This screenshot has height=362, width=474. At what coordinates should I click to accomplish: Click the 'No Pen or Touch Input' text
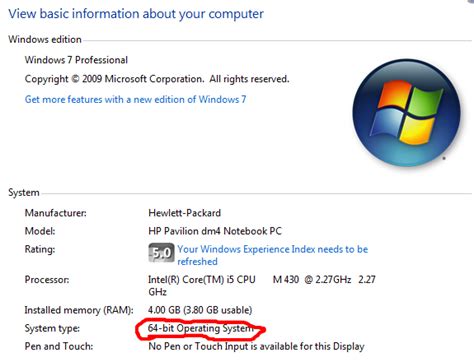256,346
